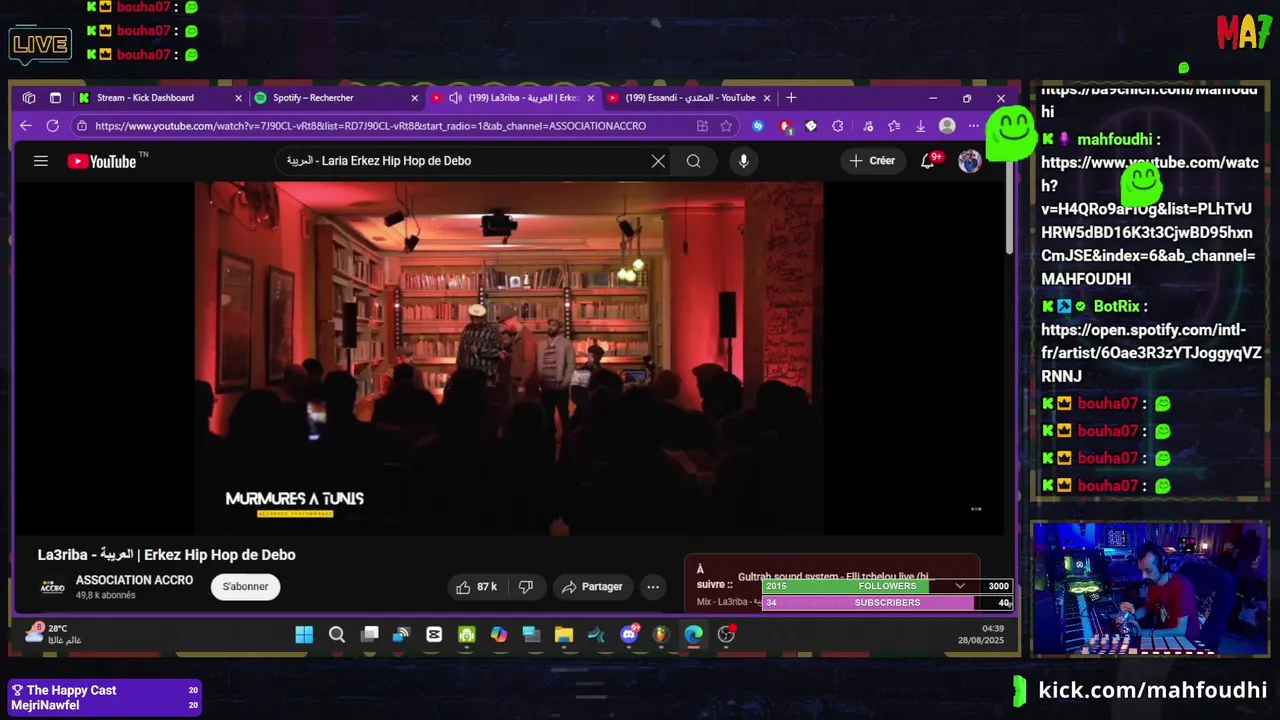Screen dimensions: 1280x720
Task: Open the YouTube guide hamburger menu
Action: point(41,161)
